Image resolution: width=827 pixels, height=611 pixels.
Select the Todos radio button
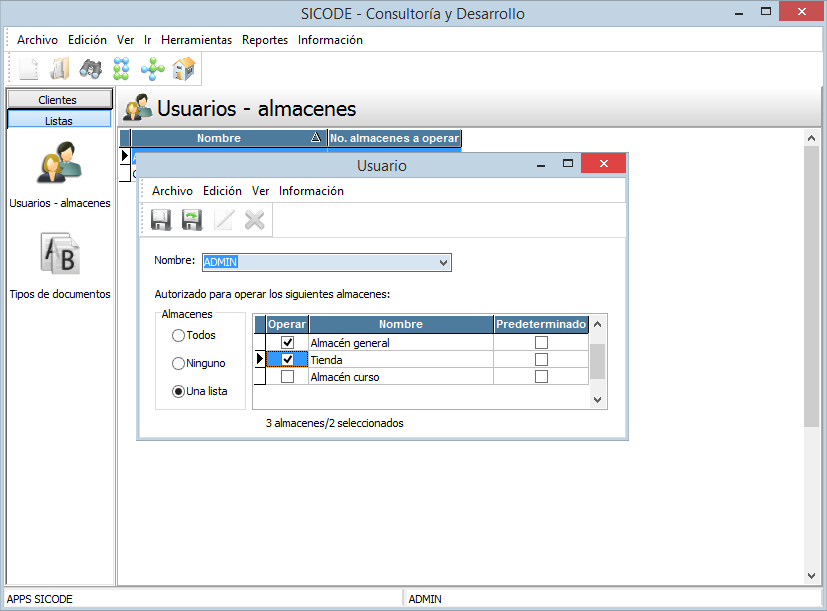coord(179,336)
